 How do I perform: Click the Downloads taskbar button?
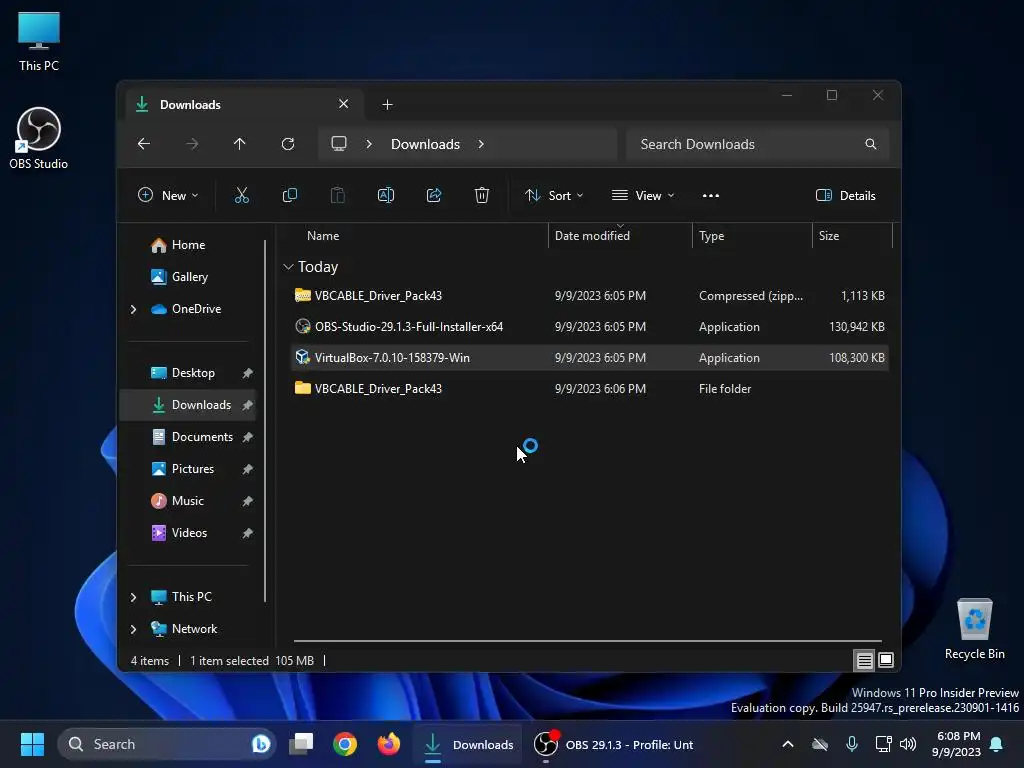(468, 744)
